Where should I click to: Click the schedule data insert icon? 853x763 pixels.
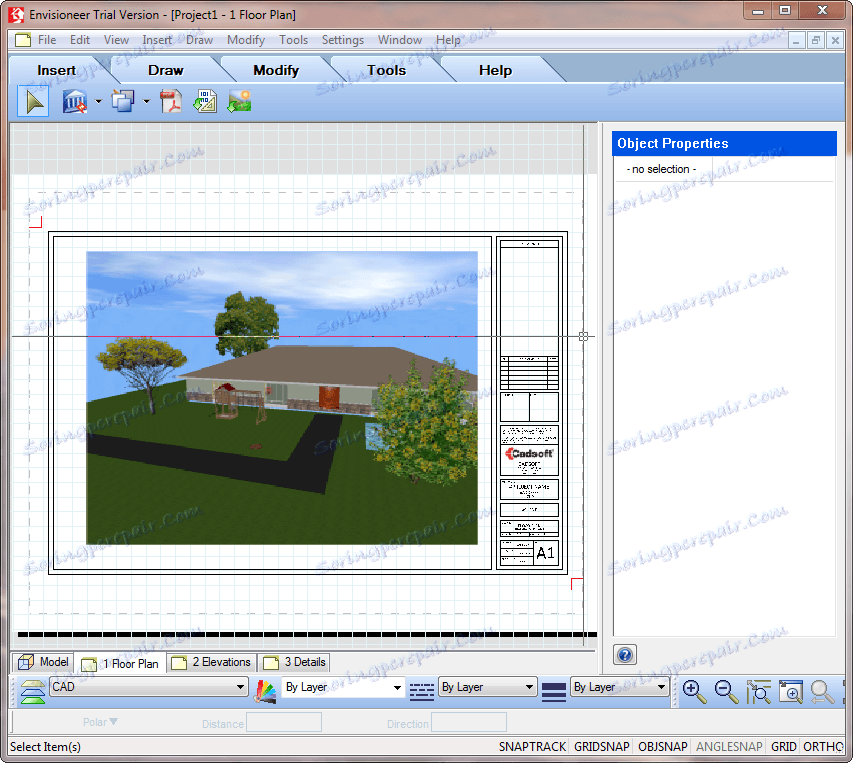click(205, 102)
